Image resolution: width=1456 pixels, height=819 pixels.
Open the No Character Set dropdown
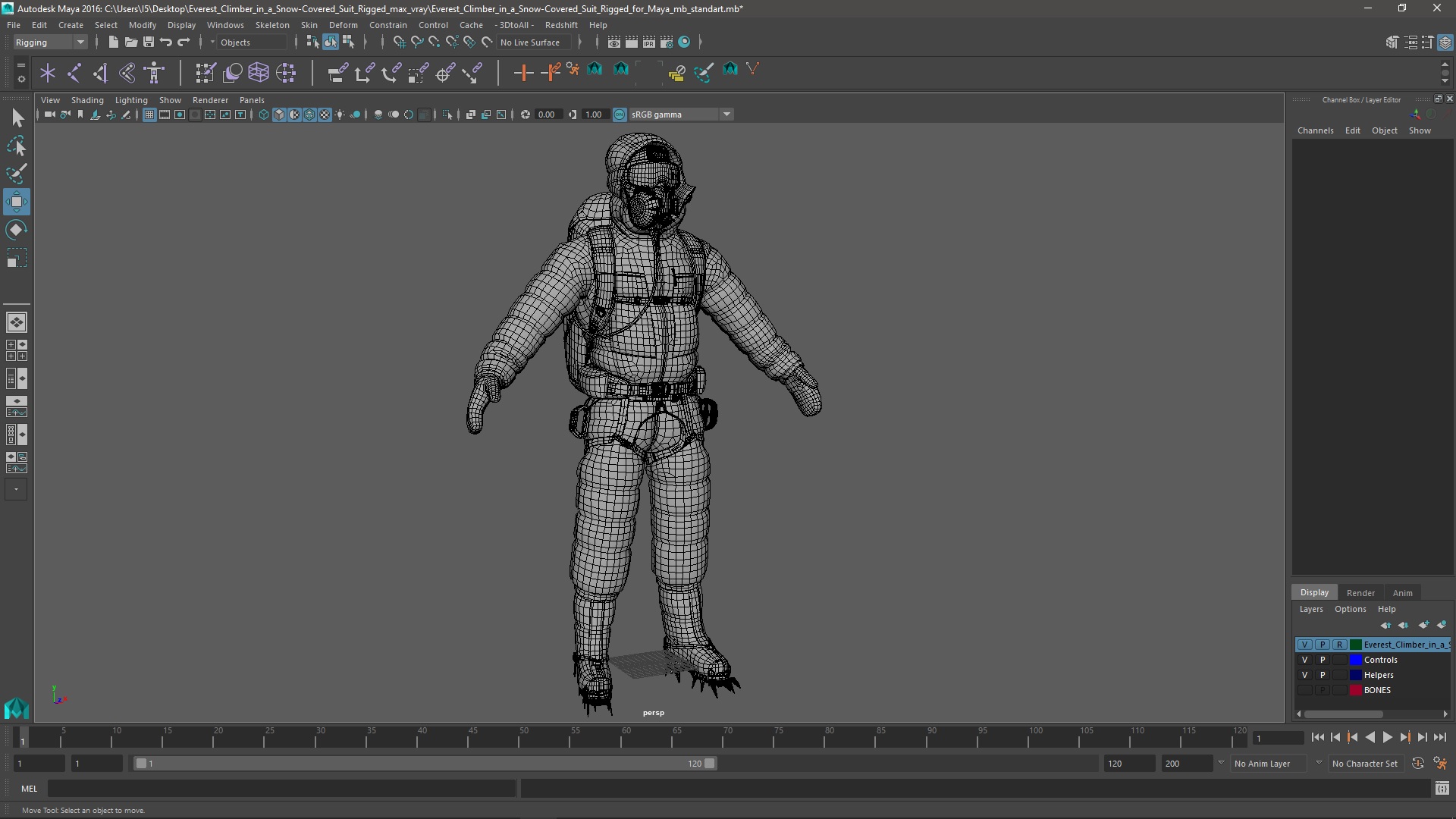tap(1367, 764)
